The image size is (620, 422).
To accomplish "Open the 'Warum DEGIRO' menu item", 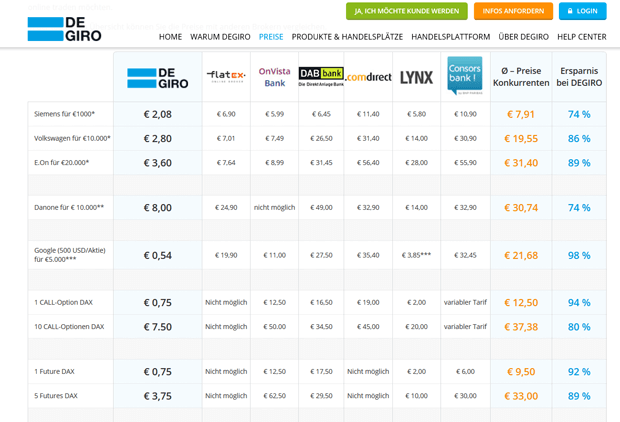I will point(220,37).
